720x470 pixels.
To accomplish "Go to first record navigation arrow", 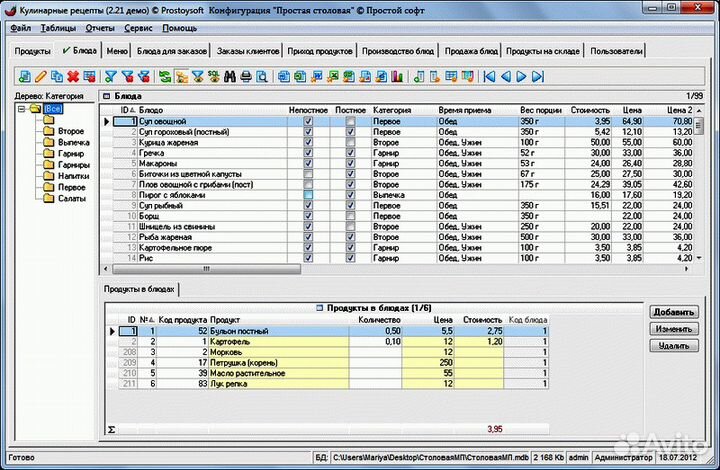I will (x=489, y=76).
